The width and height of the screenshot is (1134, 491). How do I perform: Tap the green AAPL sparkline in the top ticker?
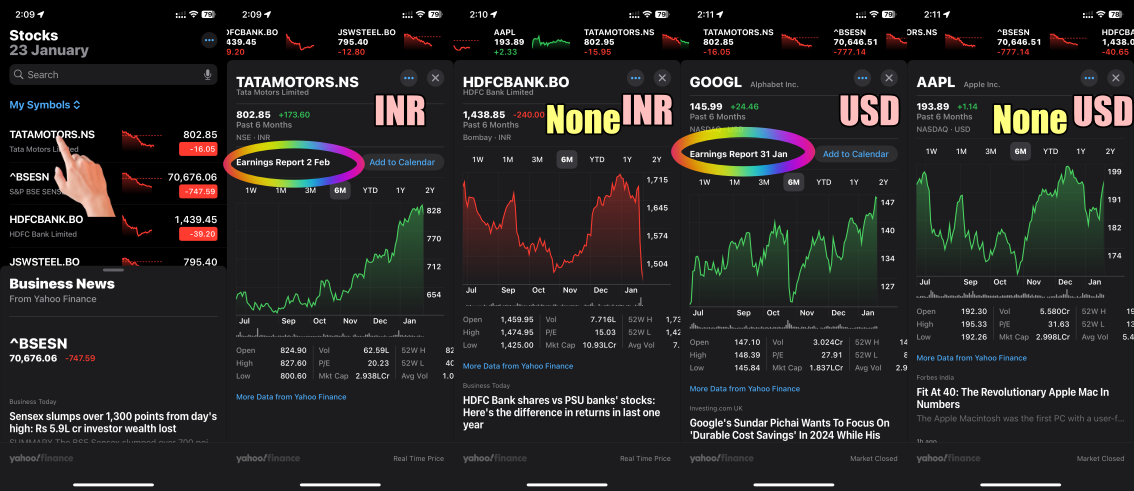[553, 41]
